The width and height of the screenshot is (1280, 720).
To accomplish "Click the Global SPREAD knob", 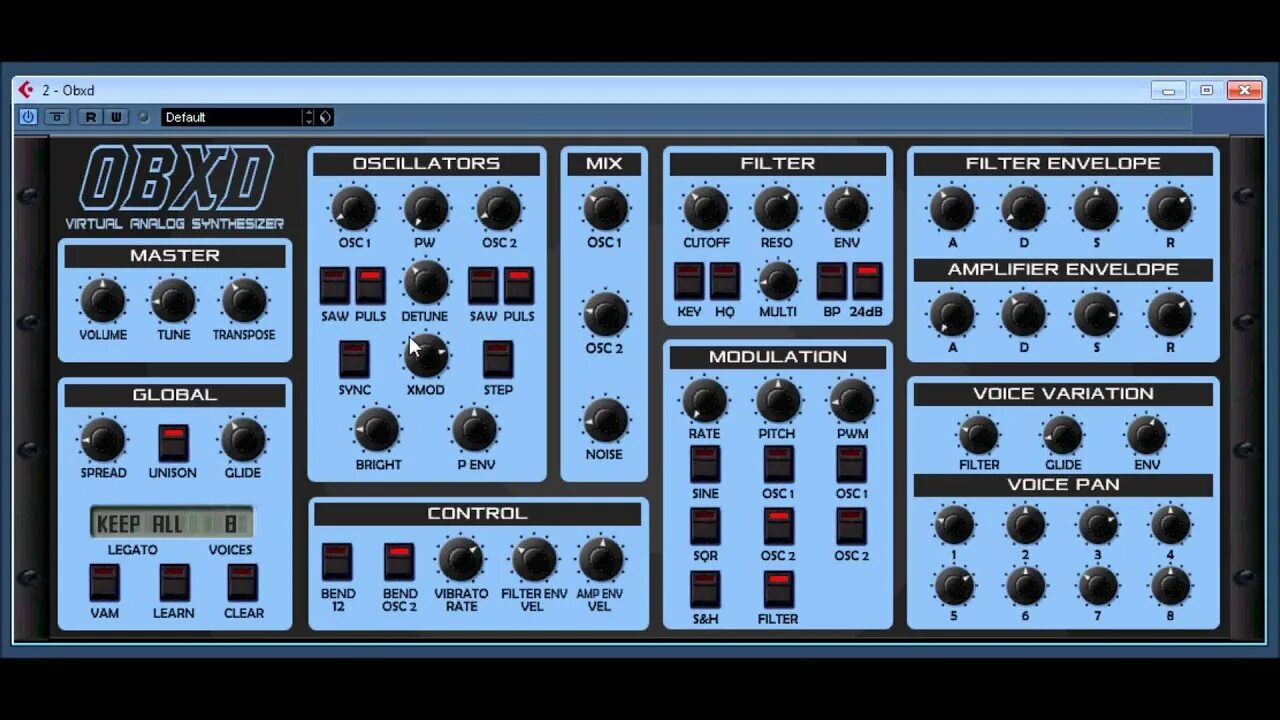I will click(103, 440).
